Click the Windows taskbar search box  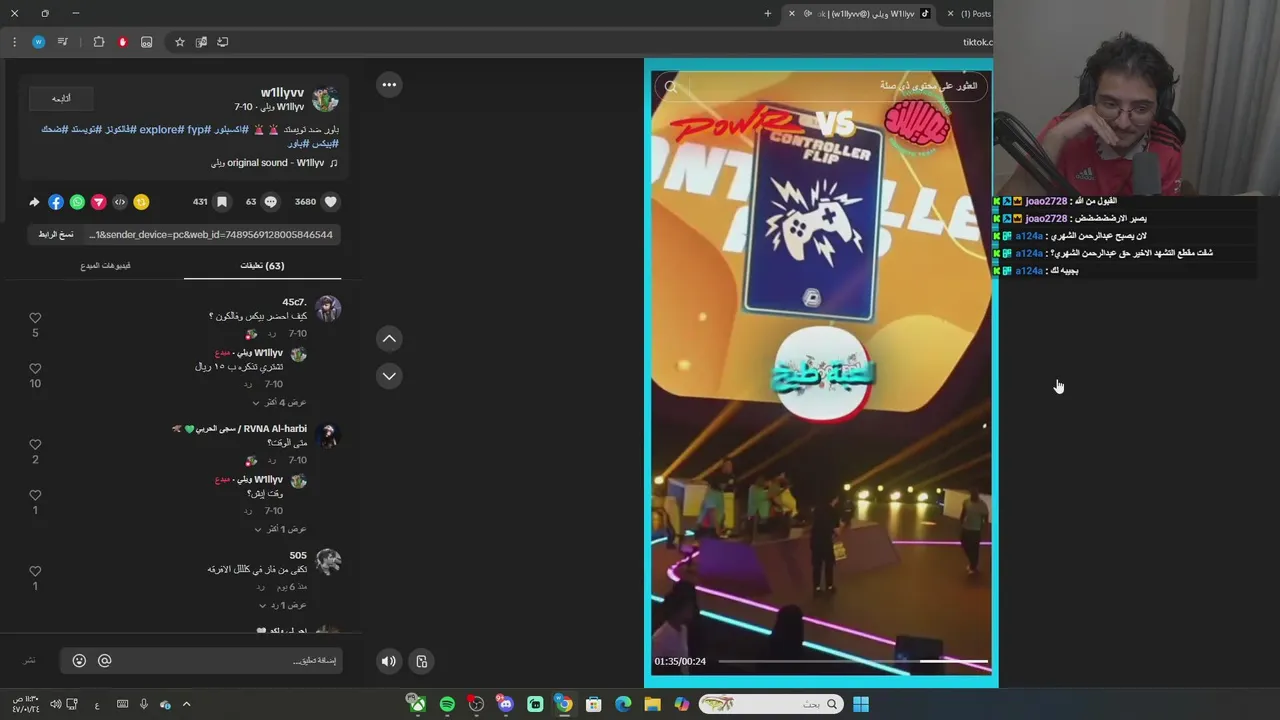769,704
